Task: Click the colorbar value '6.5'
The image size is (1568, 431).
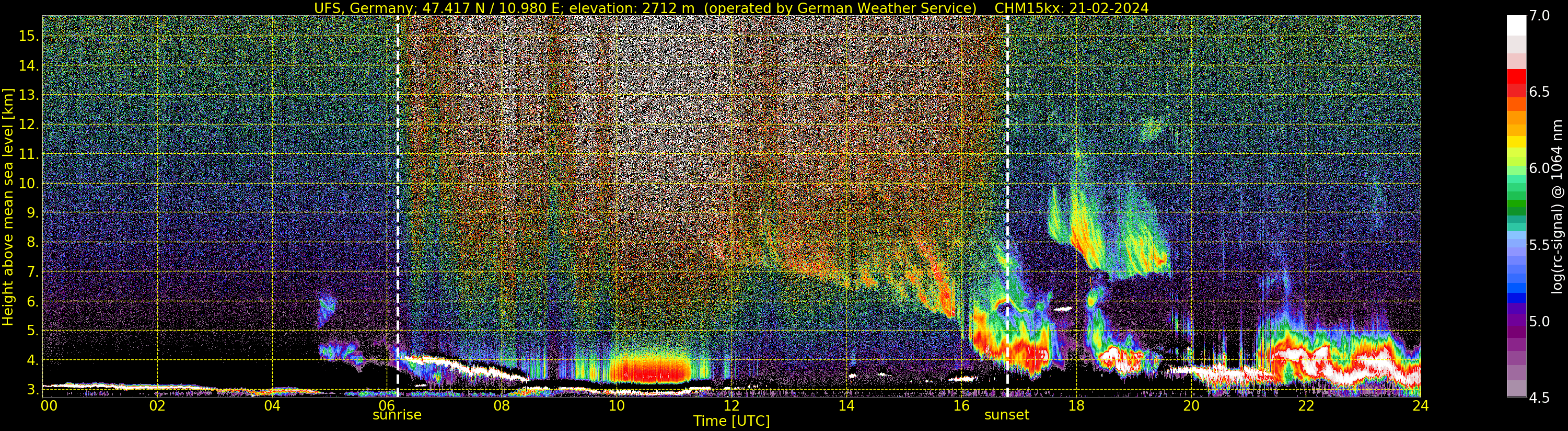Action: coord(1539,92)
